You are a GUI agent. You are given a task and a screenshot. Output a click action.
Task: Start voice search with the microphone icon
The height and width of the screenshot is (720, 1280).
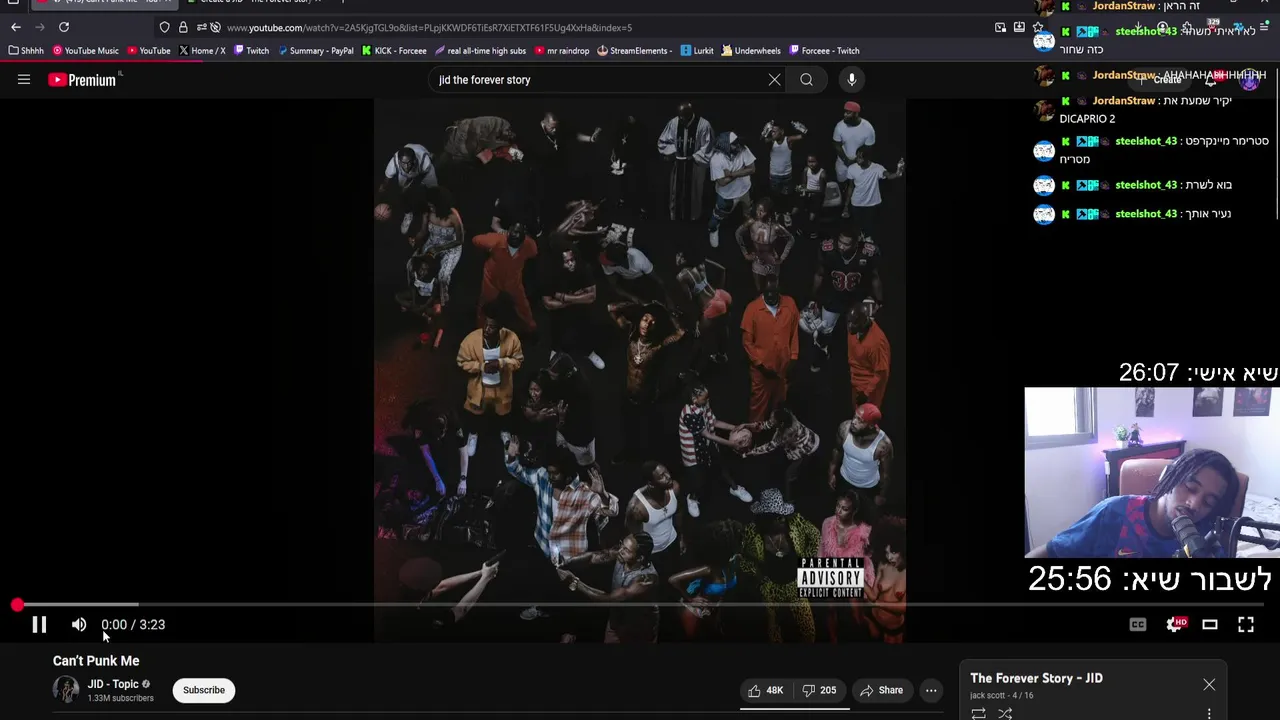click(x=852, y=80)
